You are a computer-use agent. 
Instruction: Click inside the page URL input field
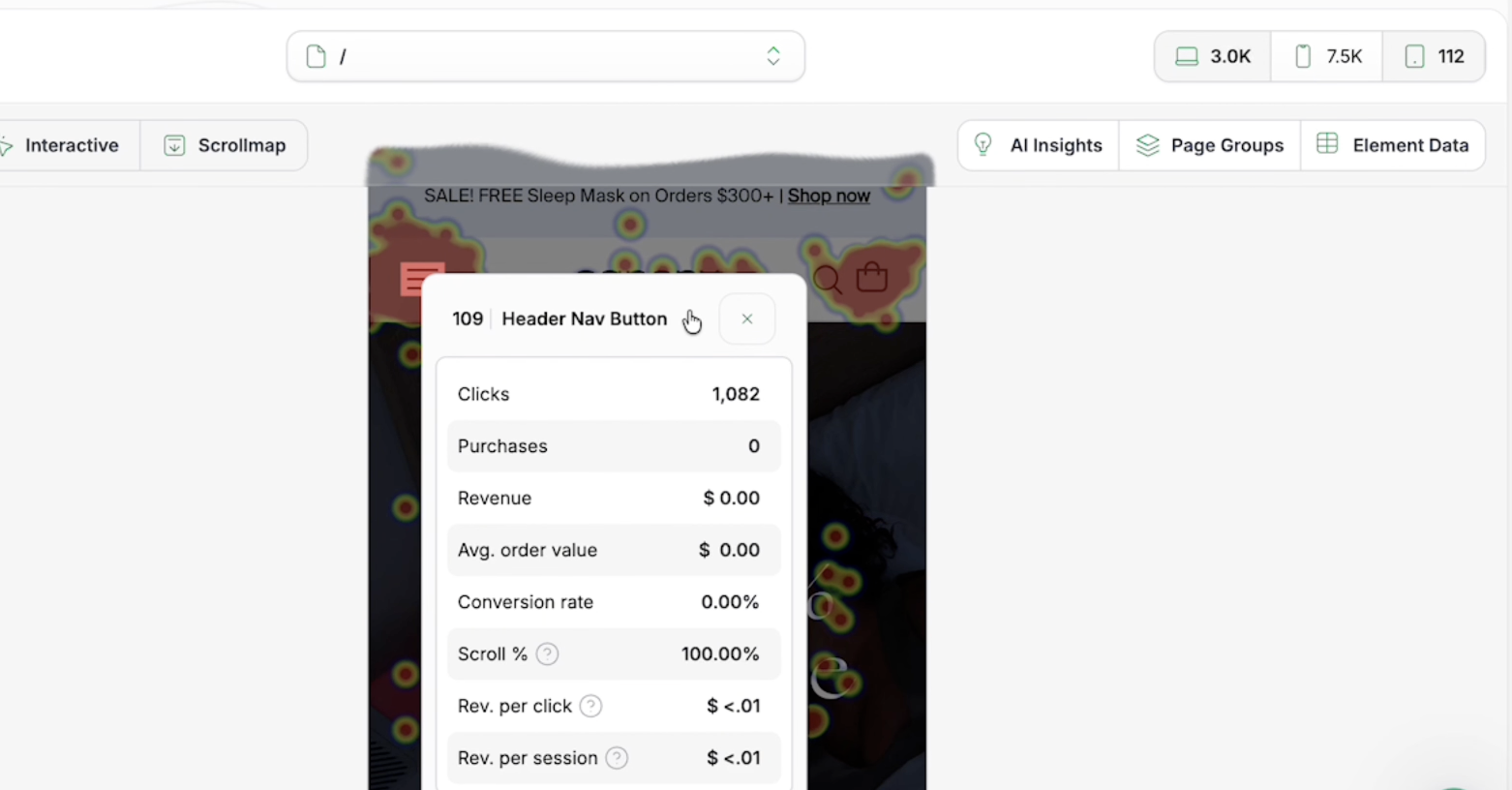tap(542, 56)
